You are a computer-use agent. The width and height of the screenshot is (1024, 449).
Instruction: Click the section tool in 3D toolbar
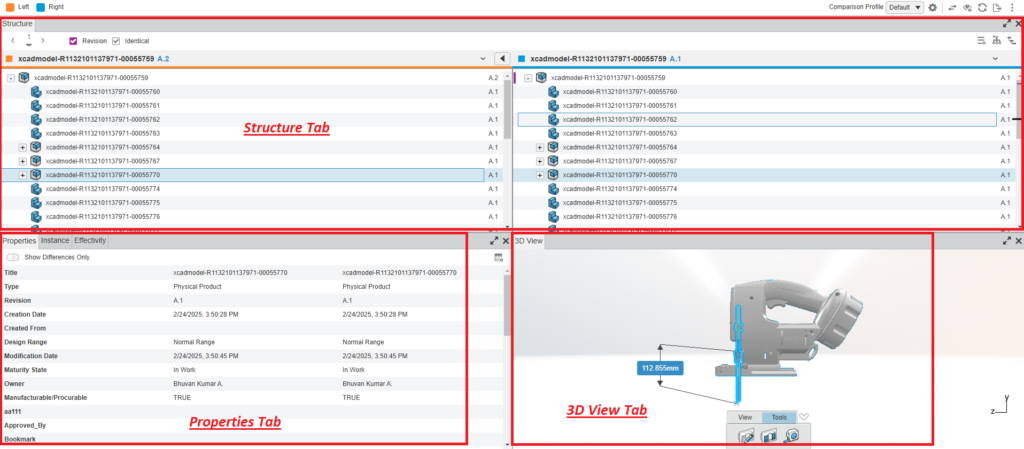pyautogui.click(x=768, y=436)
